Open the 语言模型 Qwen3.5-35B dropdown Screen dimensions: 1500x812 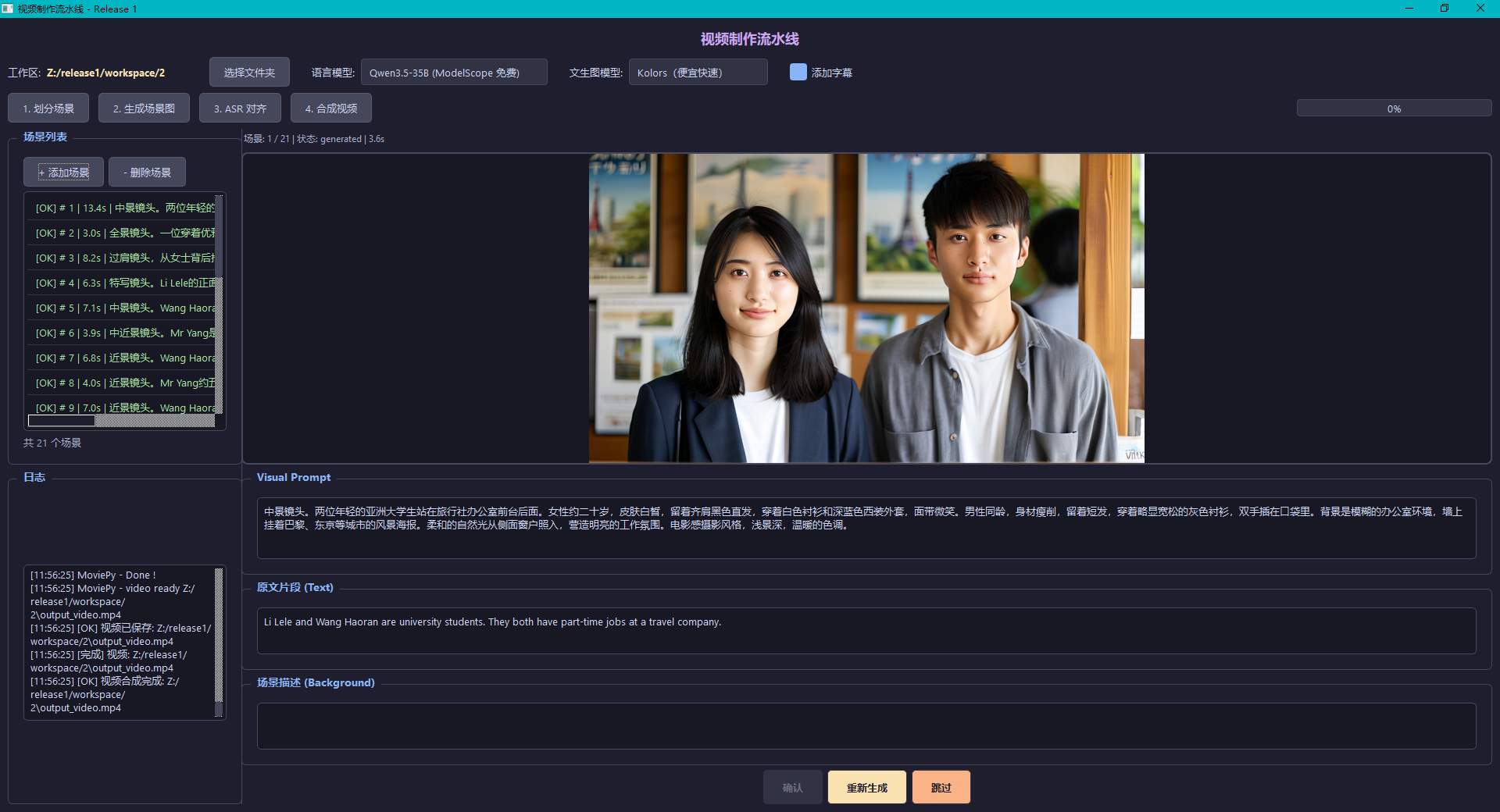point(453,73)
